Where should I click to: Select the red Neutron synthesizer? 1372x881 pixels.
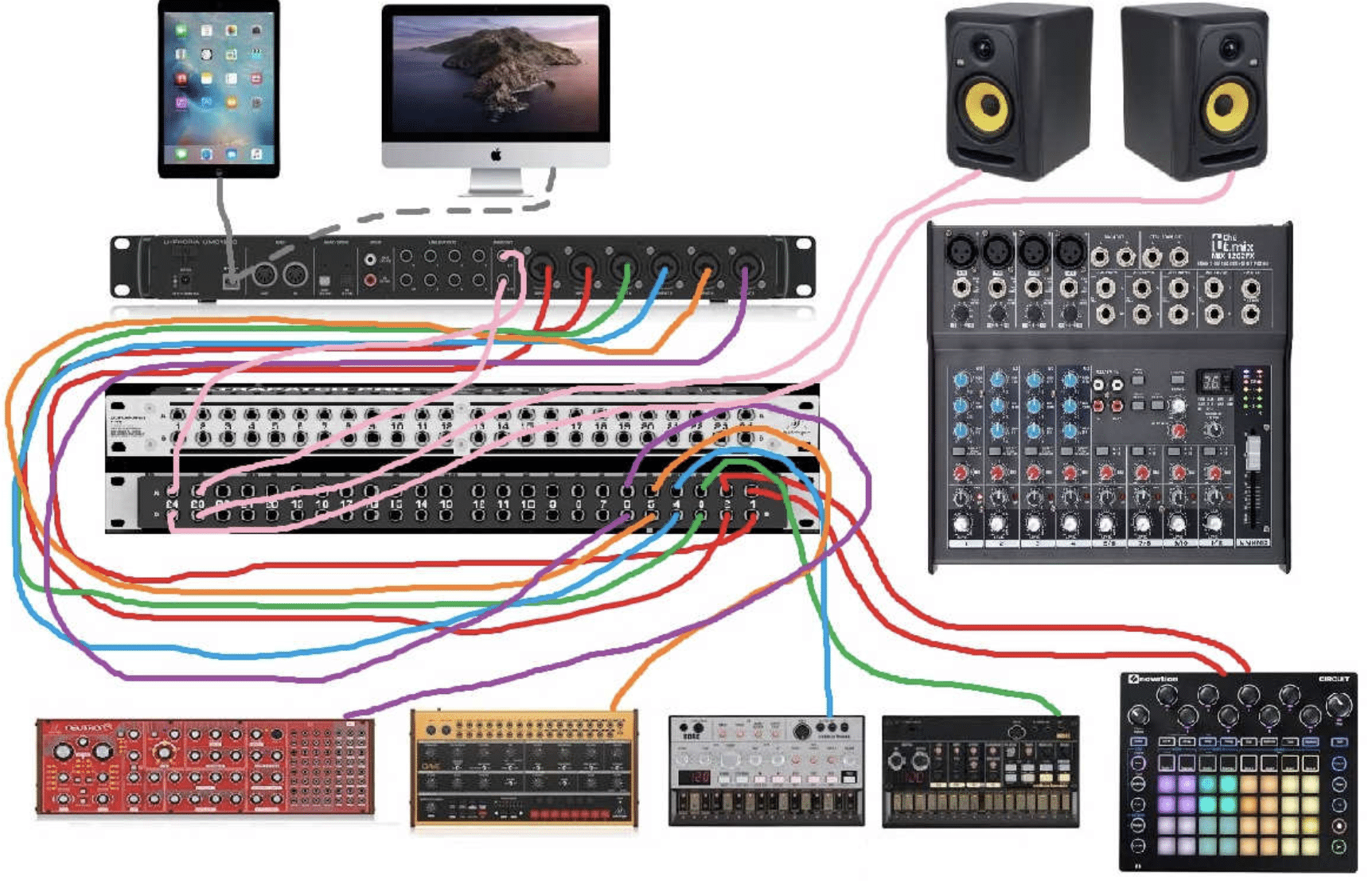pyautogui.click(x=205, y=768)
